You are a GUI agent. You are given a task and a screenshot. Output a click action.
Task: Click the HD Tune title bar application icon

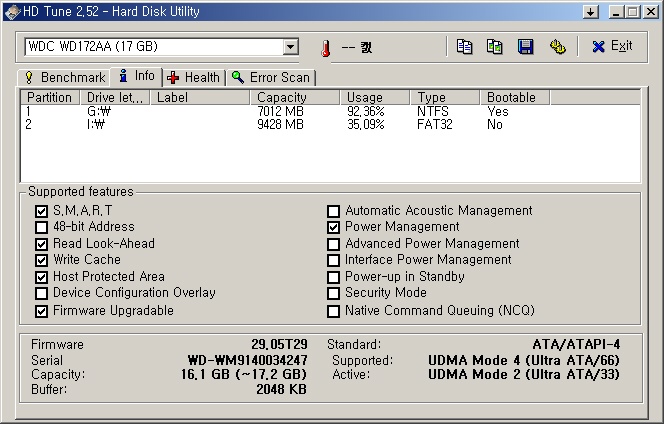[12, 11]
